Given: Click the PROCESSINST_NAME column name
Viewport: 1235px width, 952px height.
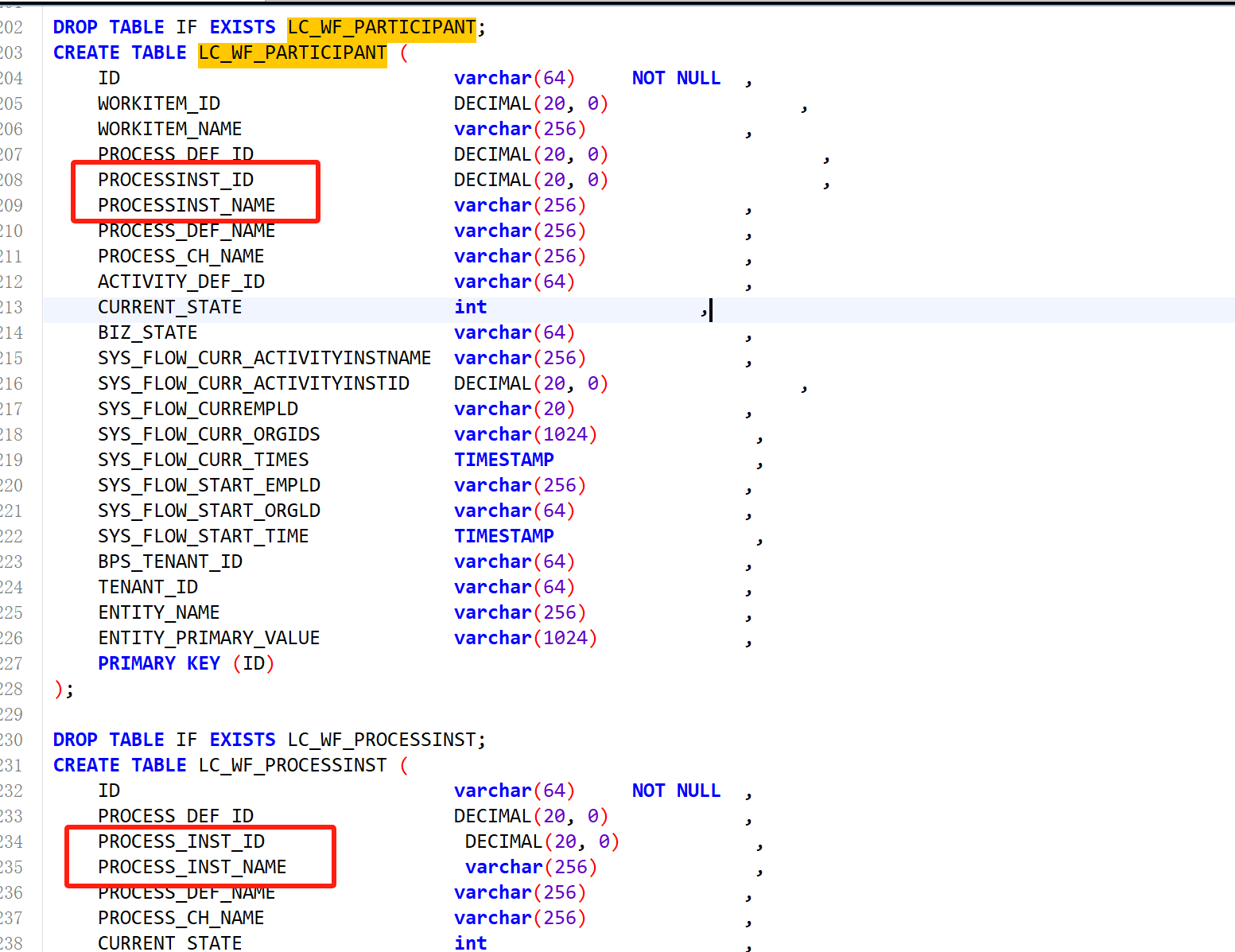Looking at the screenshot, I should [186, 206].
